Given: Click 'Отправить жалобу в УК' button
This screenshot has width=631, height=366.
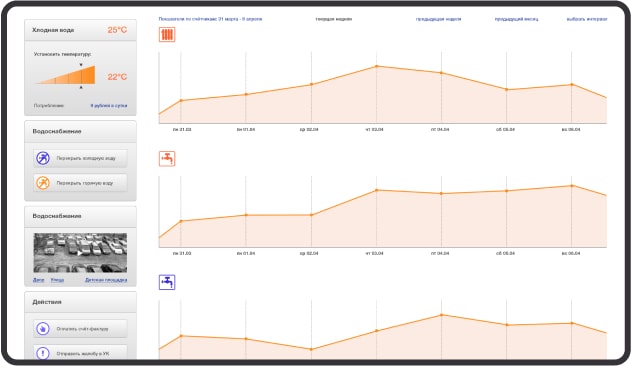Looking at the screenshot, I should (x=80, y=353).
